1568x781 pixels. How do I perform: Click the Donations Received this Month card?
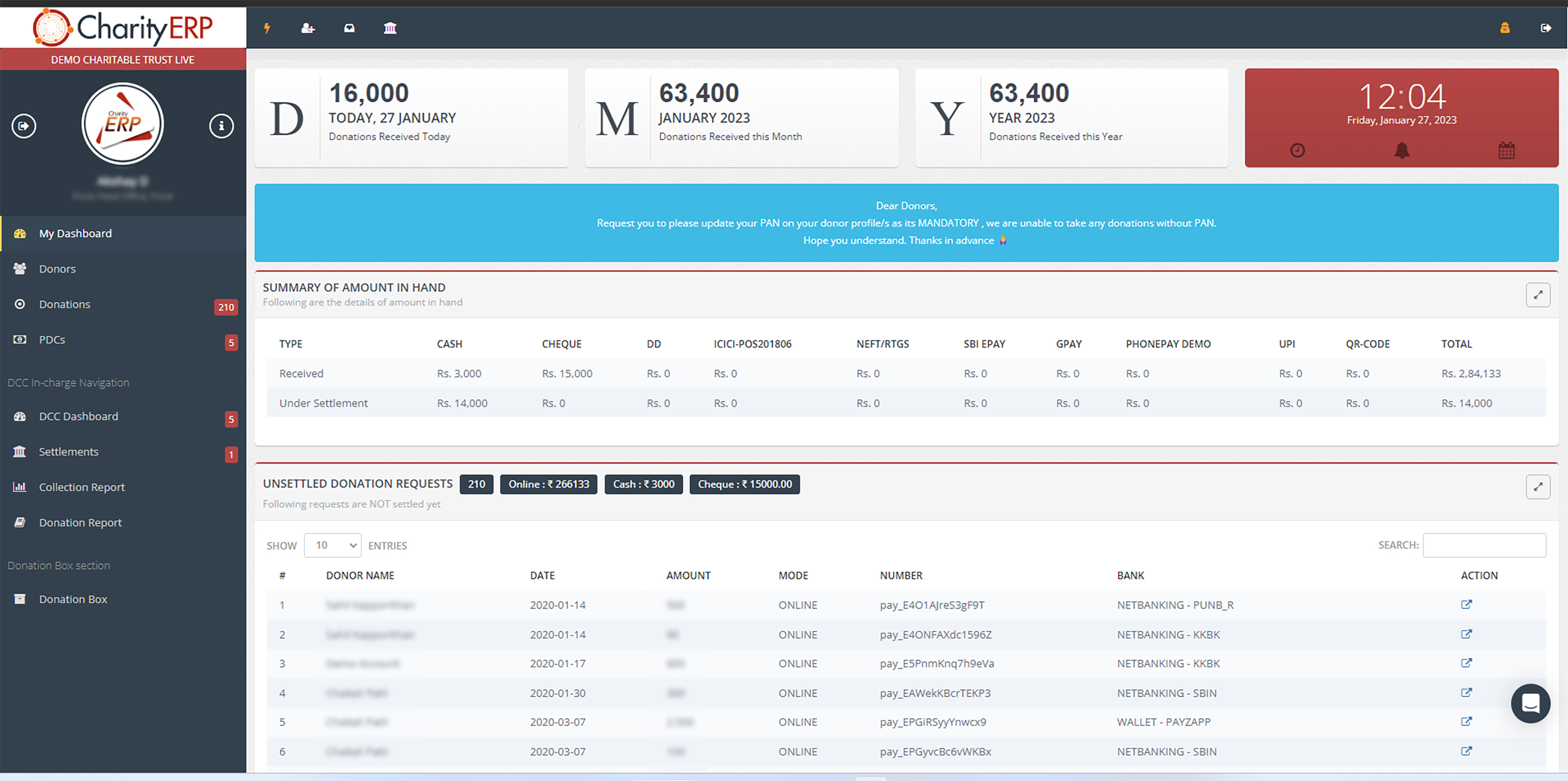[742, 118]
